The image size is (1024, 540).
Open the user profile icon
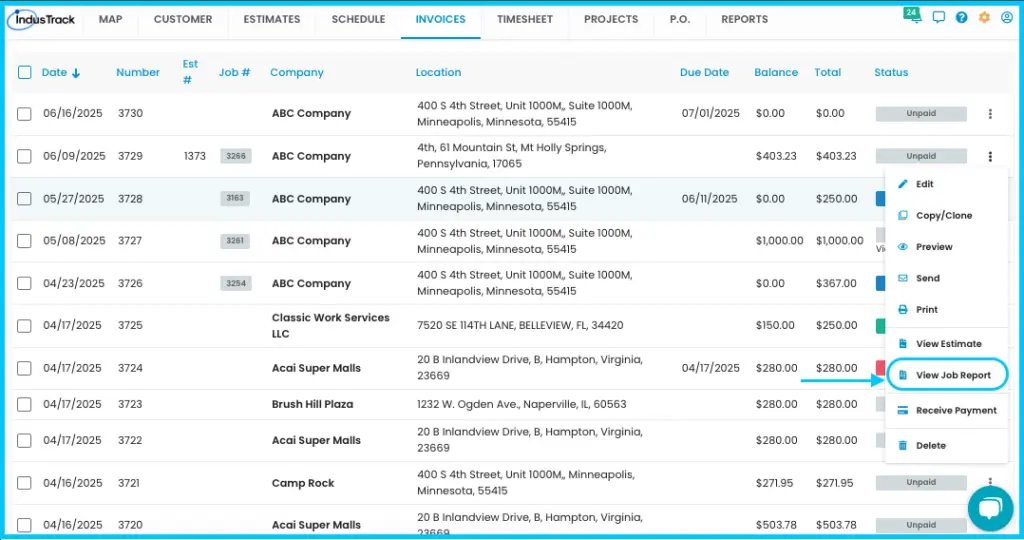pos(1007,18)
